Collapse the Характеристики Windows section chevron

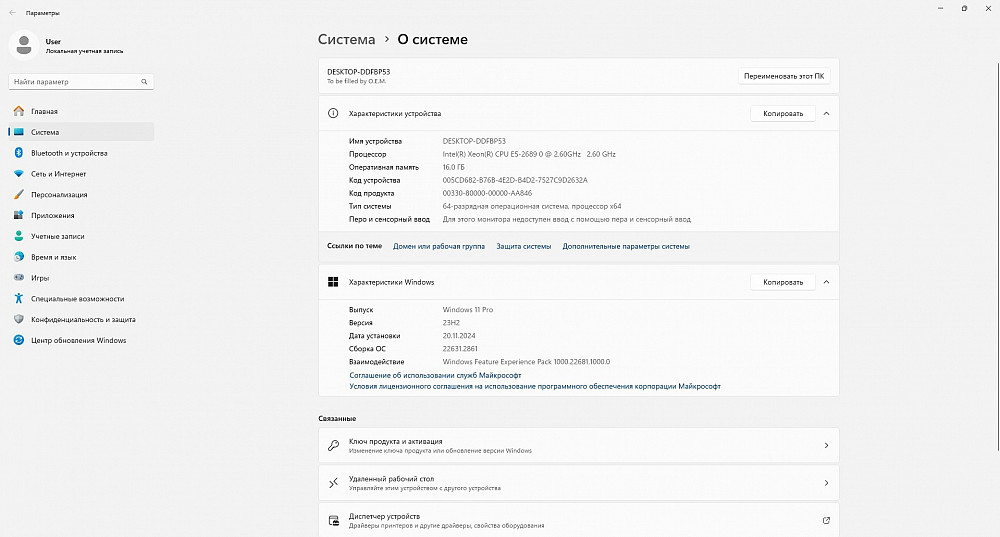(826, 282)
